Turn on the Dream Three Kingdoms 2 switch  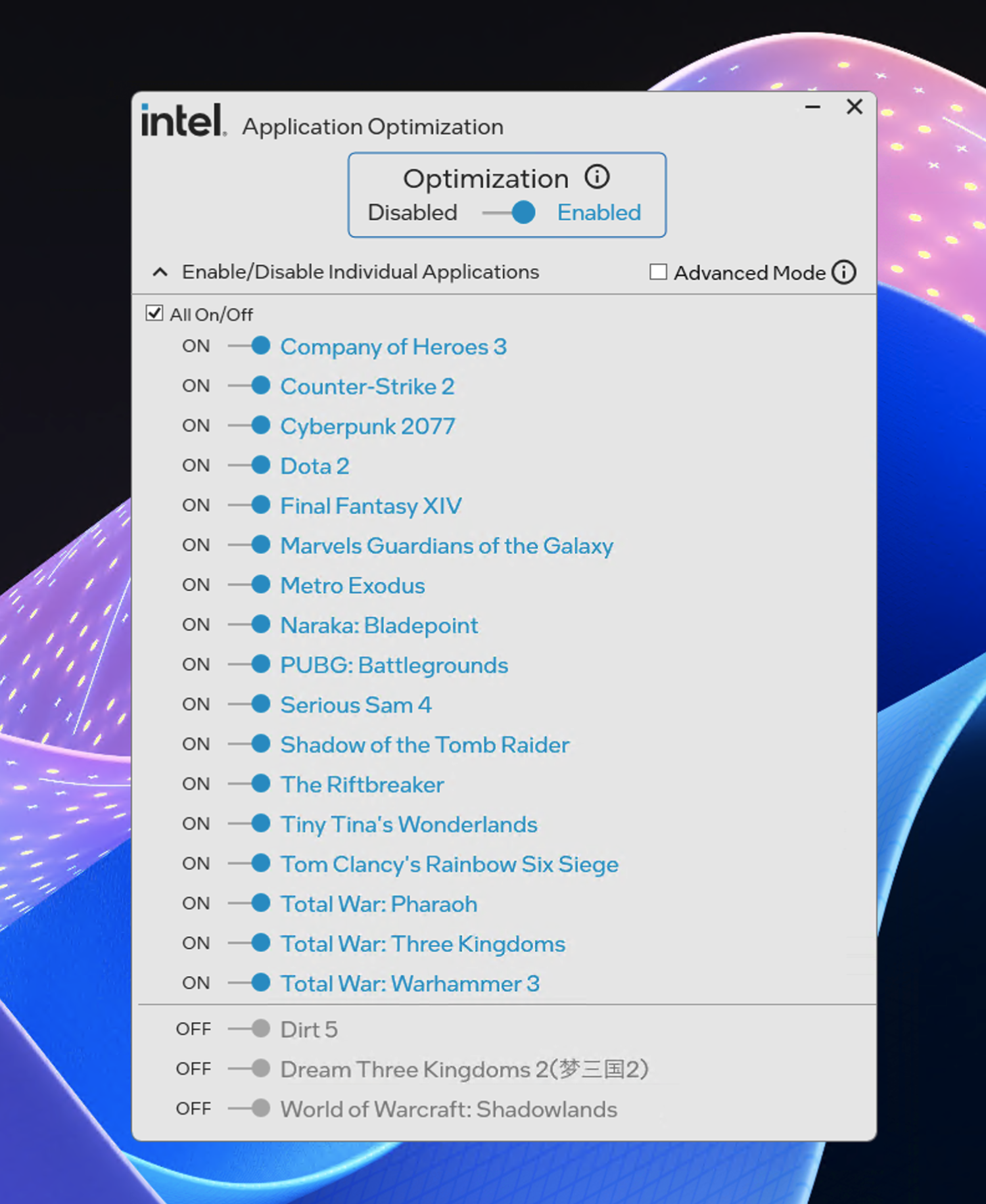pyautogui.click(x=249, y=1069)
